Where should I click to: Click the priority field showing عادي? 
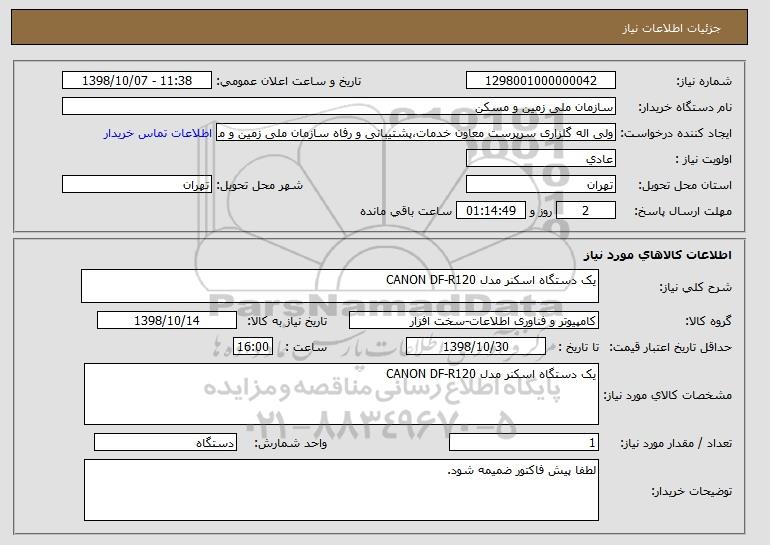(541, 159)
